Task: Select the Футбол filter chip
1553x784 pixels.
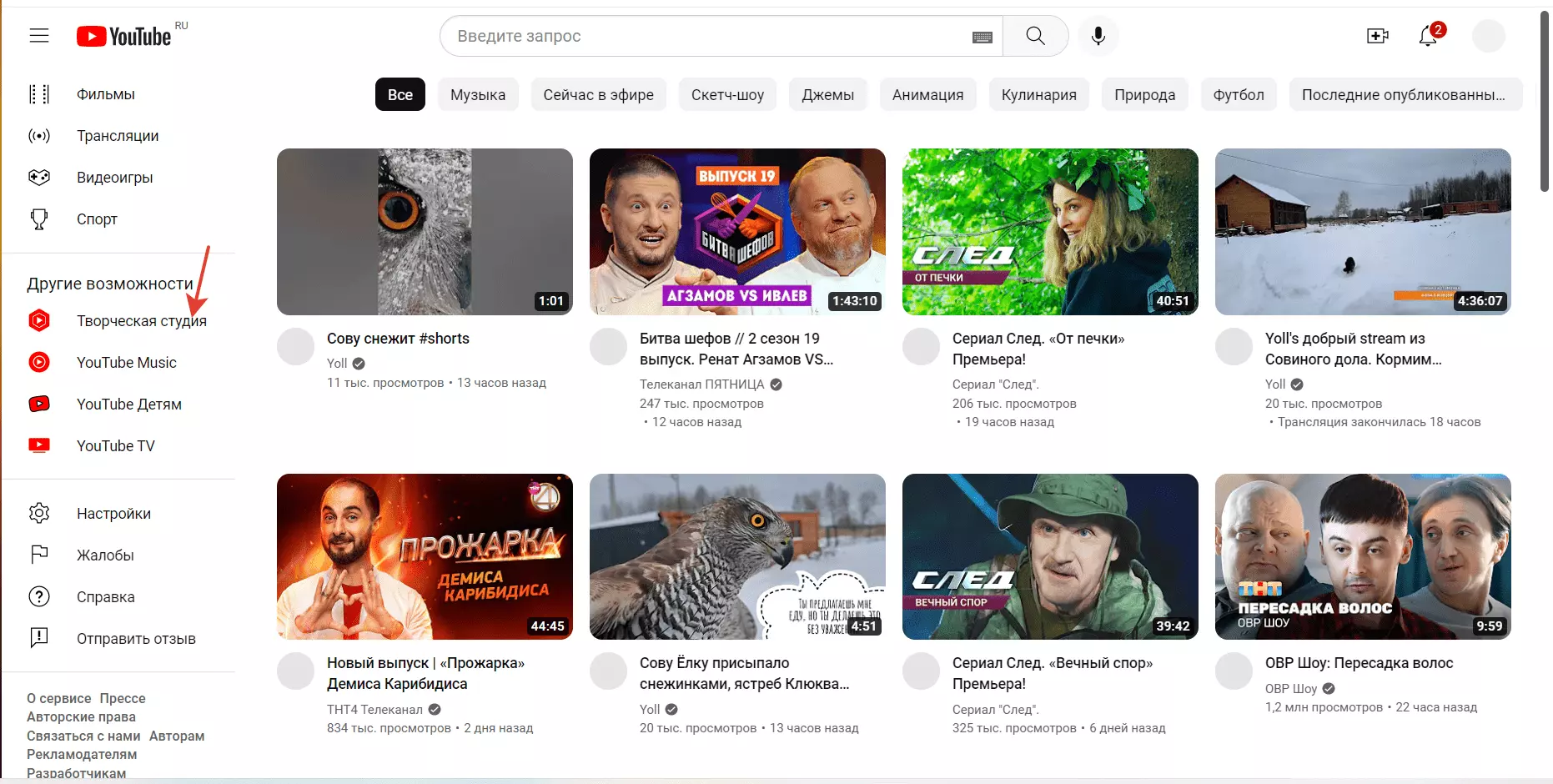Action: 1239,94
